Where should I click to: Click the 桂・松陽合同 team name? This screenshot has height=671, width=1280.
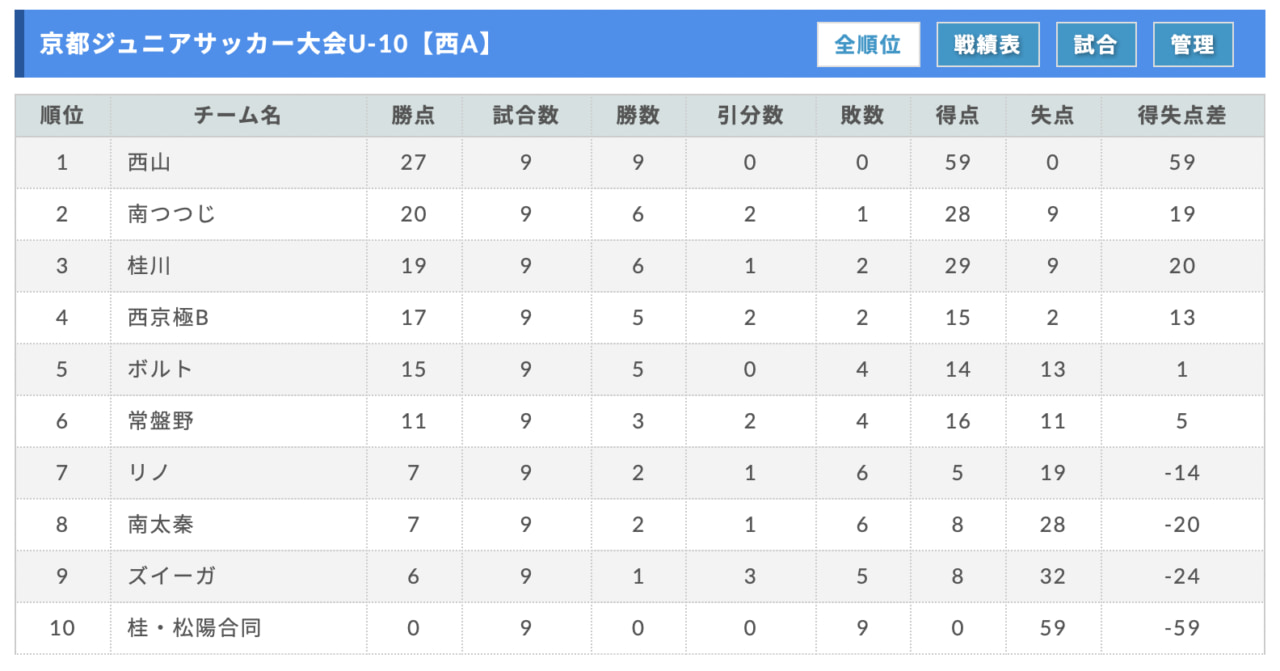pyautogui.click(x=195, y=629)
